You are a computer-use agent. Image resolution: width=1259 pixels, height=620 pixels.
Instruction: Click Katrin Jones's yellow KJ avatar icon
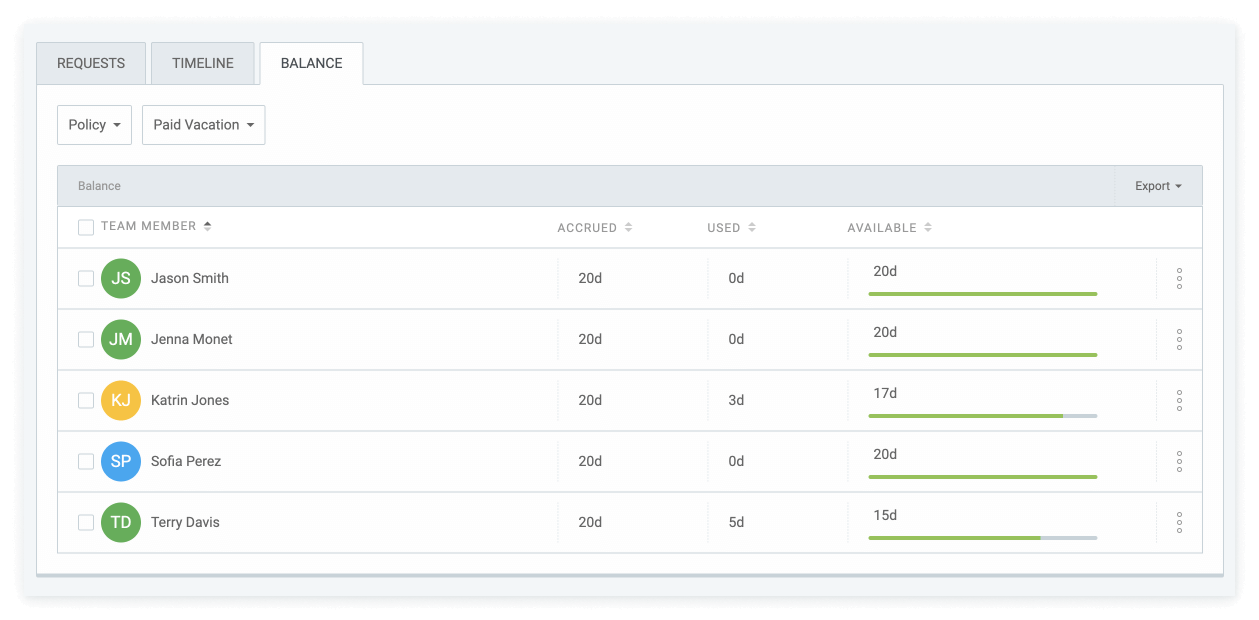click(121, 400)
